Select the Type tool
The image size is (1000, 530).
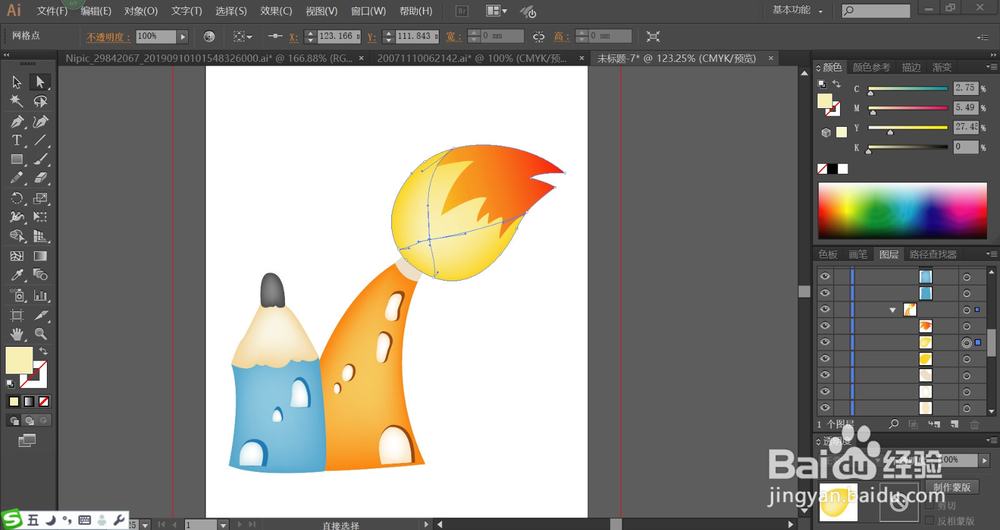[x=17, y=140]
